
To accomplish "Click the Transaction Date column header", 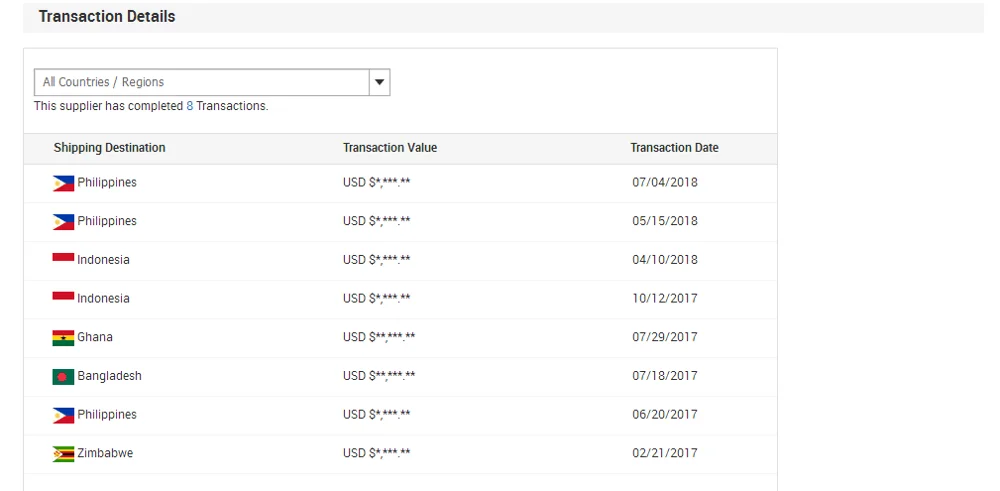I will point(674,148).
